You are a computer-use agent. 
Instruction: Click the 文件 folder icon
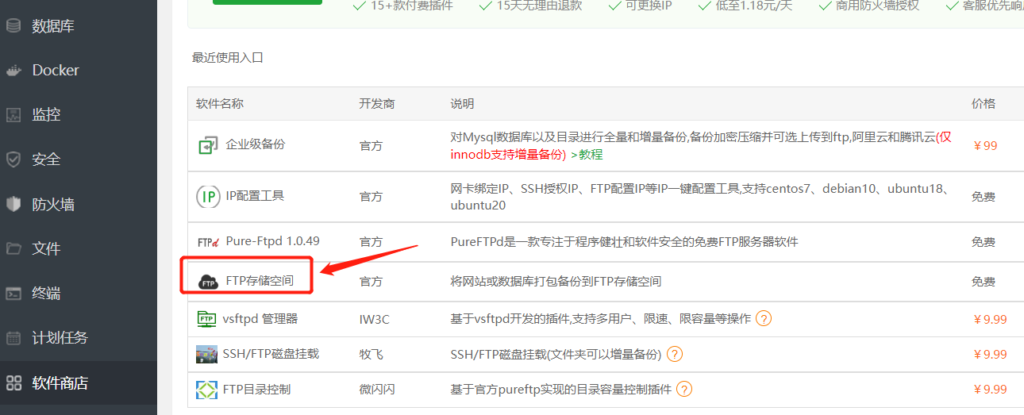coord(14,248)
